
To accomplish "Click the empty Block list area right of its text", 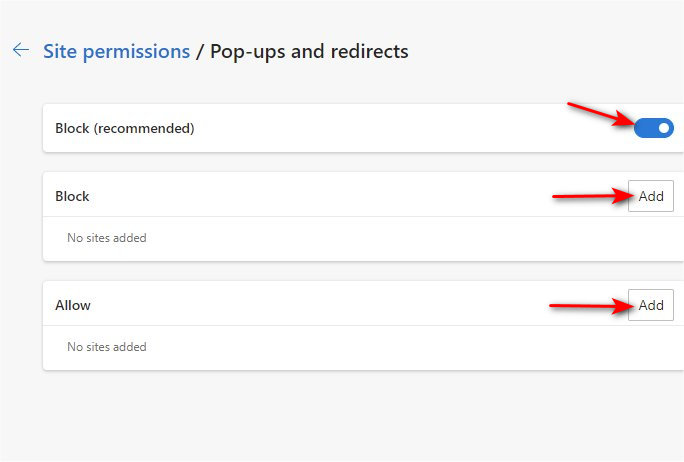I will [x=400, y=238].
